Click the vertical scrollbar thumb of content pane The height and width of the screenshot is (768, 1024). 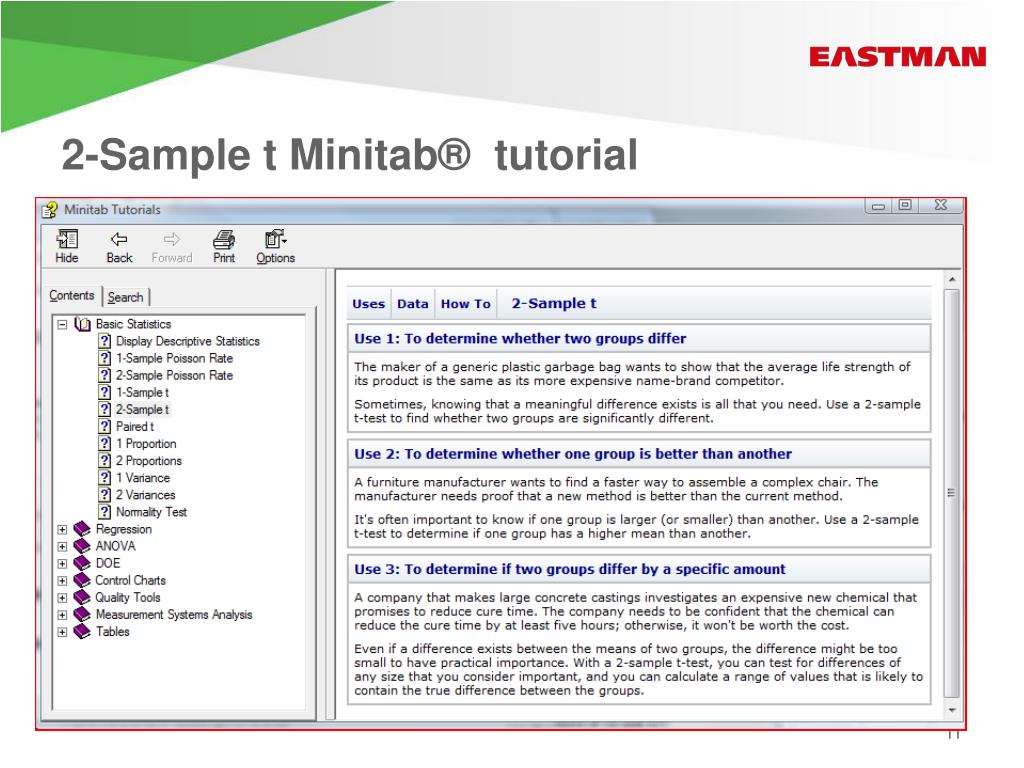[x=952, y=493]
